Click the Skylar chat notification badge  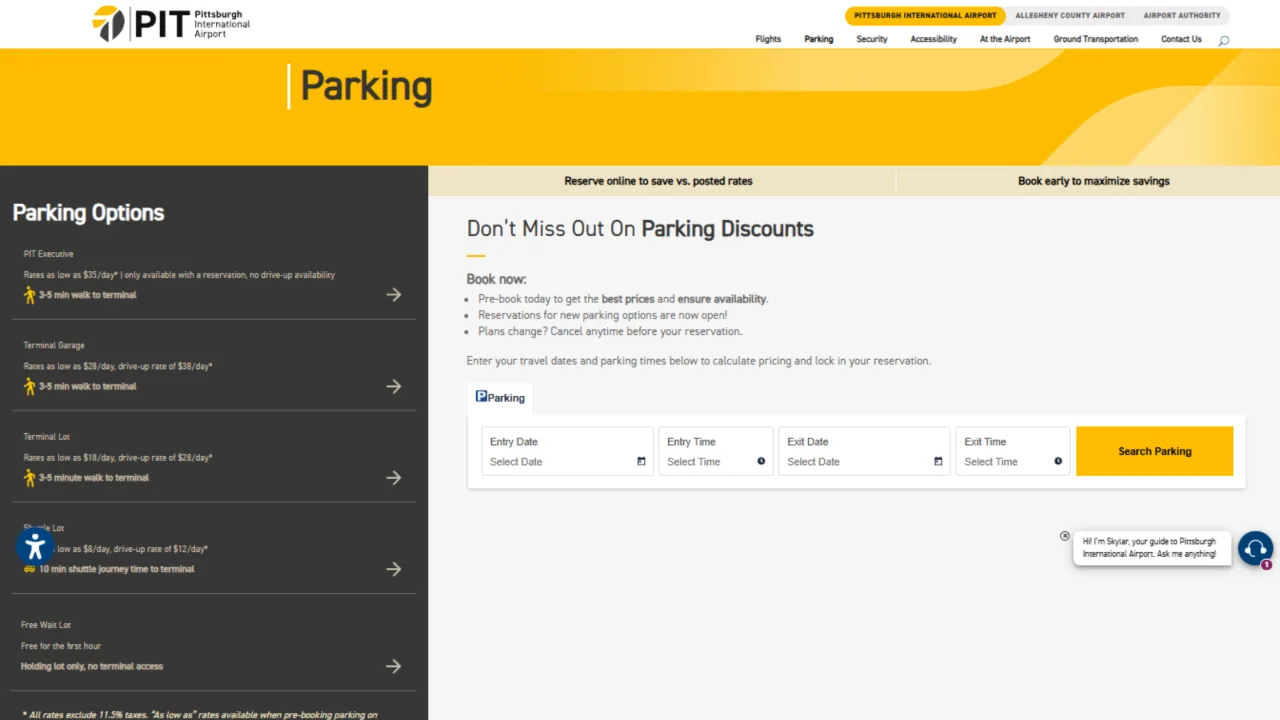(x=1266, y=565)
